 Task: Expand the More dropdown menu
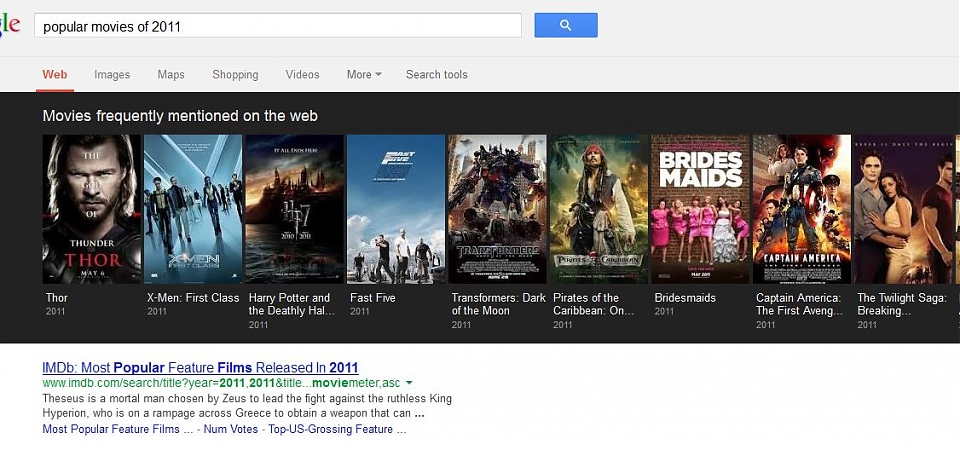[x=364, y=75]
